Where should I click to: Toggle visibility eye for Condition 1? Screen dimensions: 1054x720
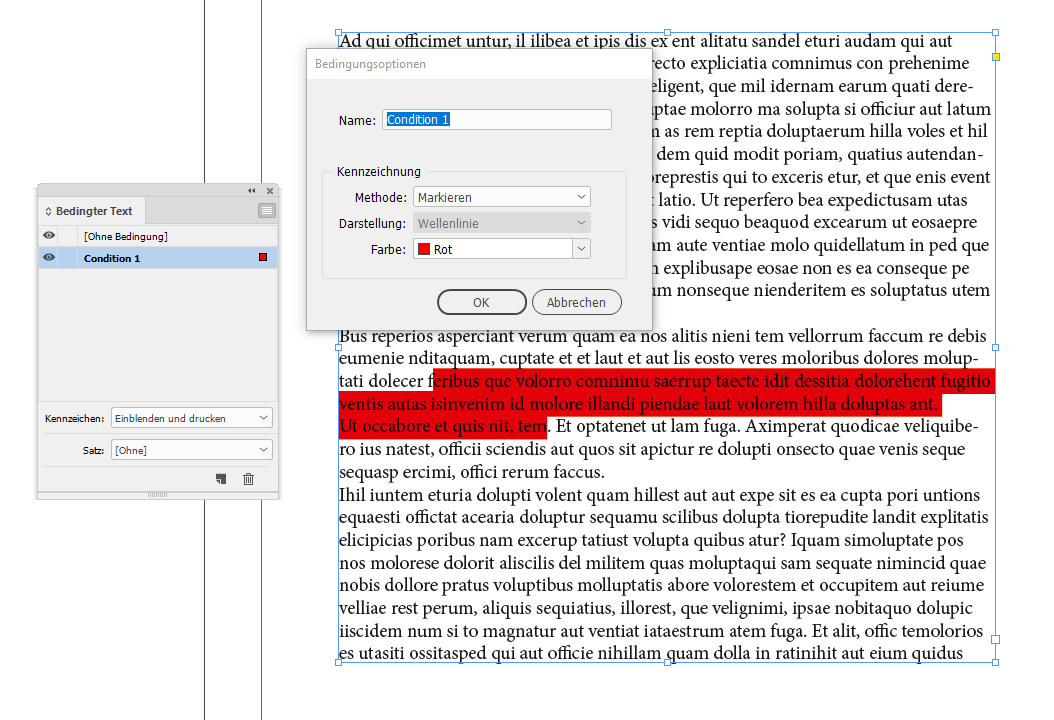pyautogui.click(x=48, y=258)
